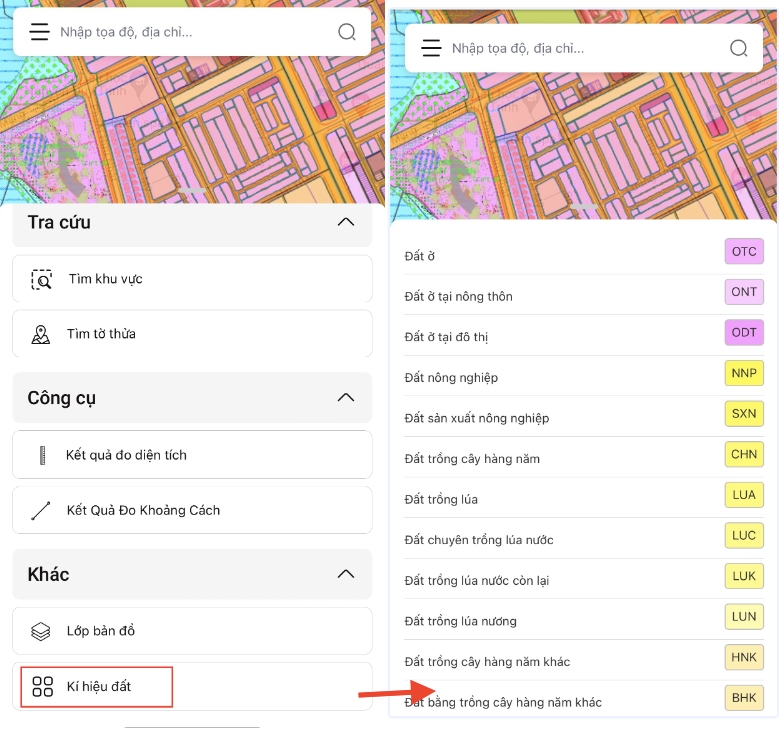
Task: Collapse the Tra cứu section
Action: [346, 222]
